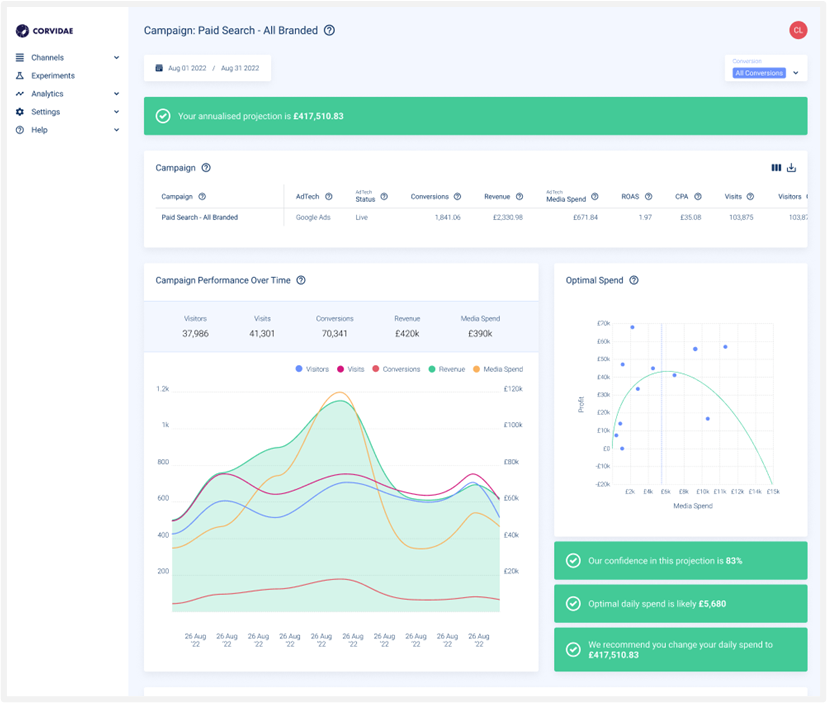This screenshot has height=703, width=827.
Task: Open help icon beside Campaign panel heading
Action: point(206,168)
